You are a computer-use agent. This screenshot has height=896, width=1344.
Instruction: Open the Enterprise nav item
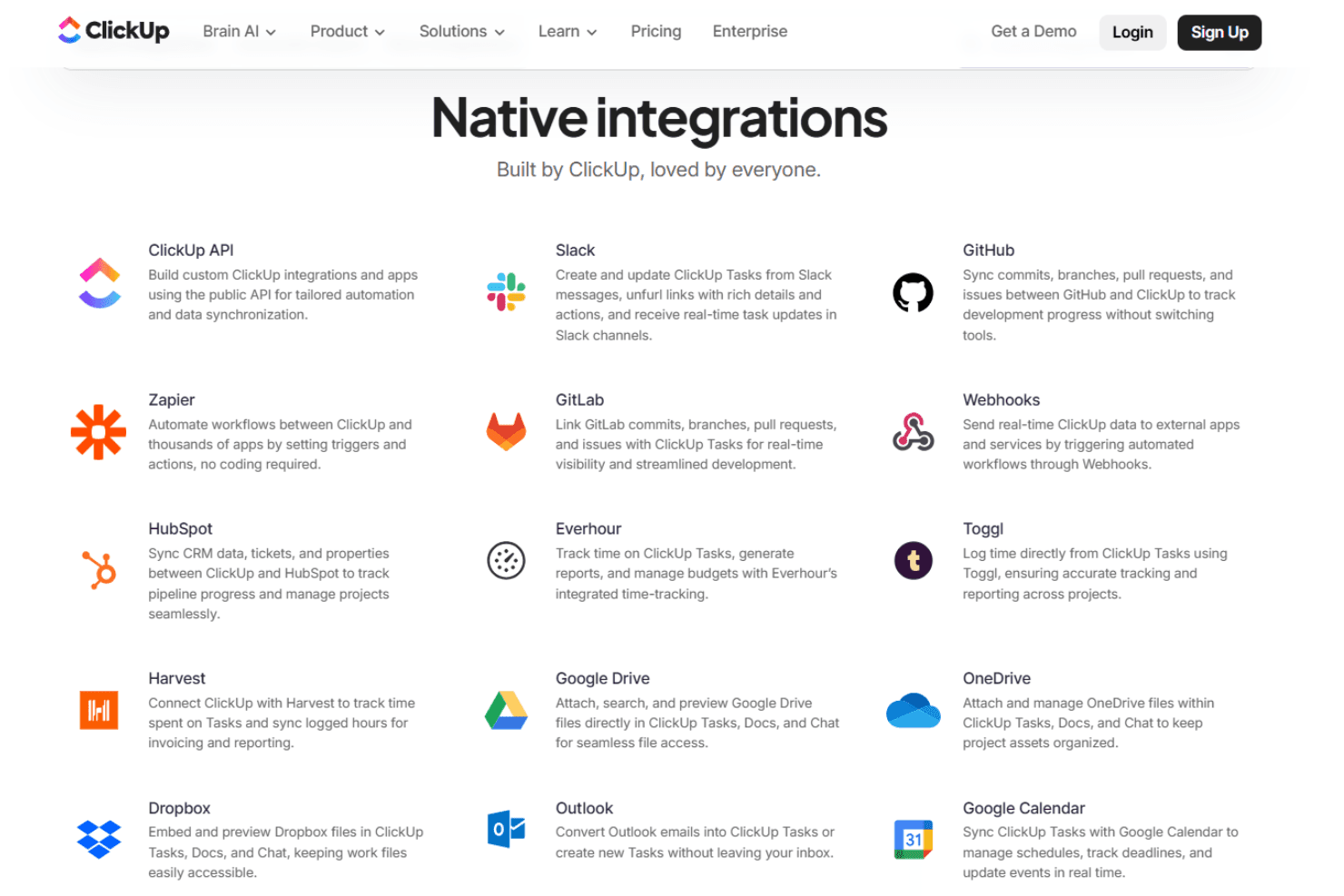tap(750, 31)
